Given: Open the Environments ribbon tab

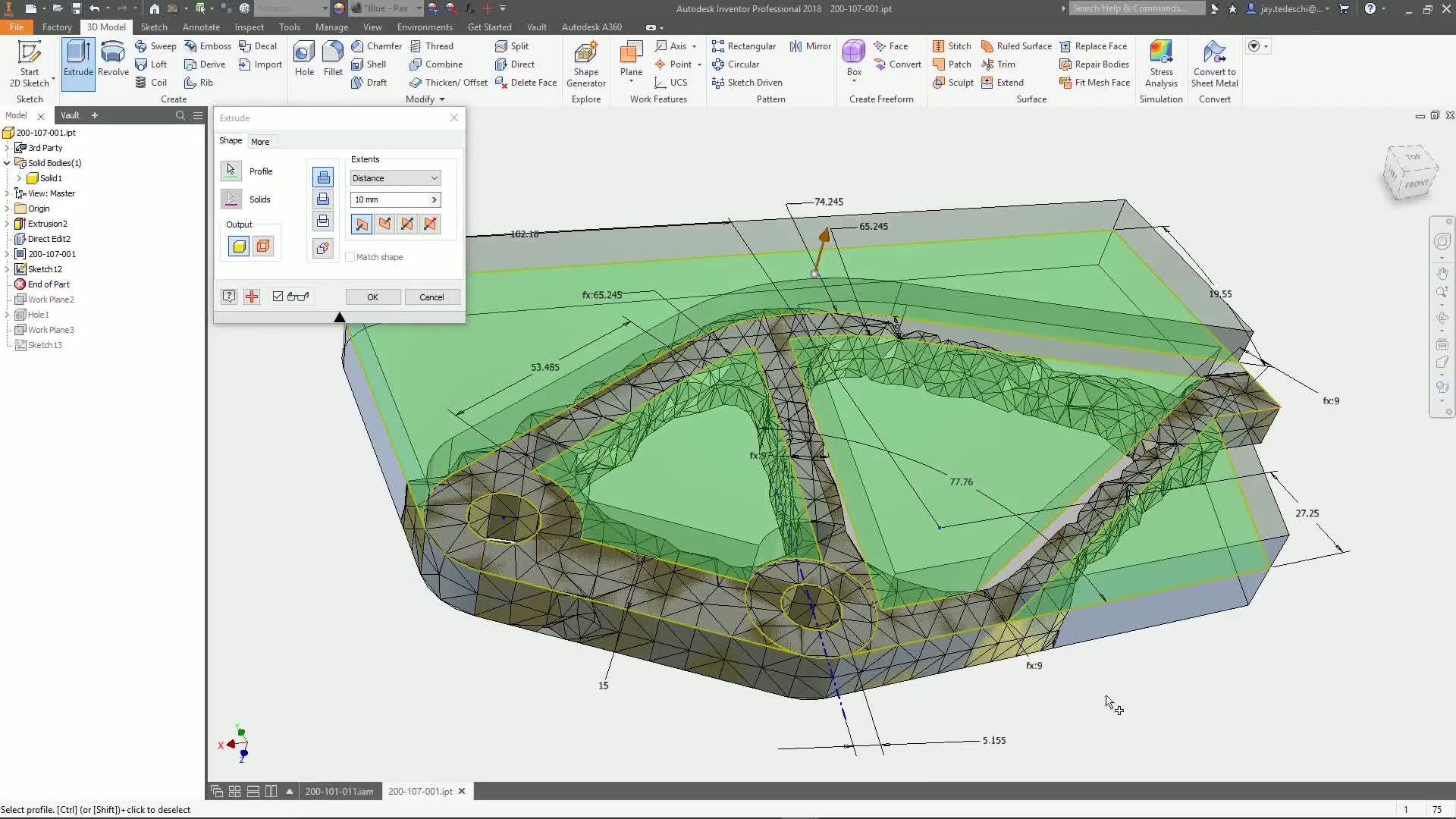Looking at the screenshot, I should click(x=425, y=27).
